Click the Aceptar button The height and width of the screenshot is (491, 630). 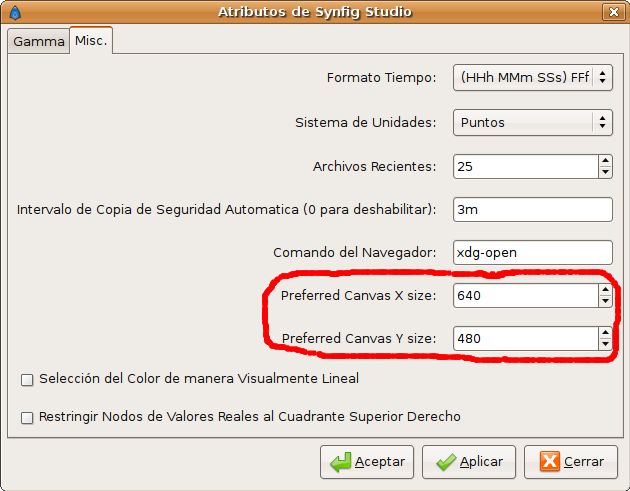tap(367, 462)
